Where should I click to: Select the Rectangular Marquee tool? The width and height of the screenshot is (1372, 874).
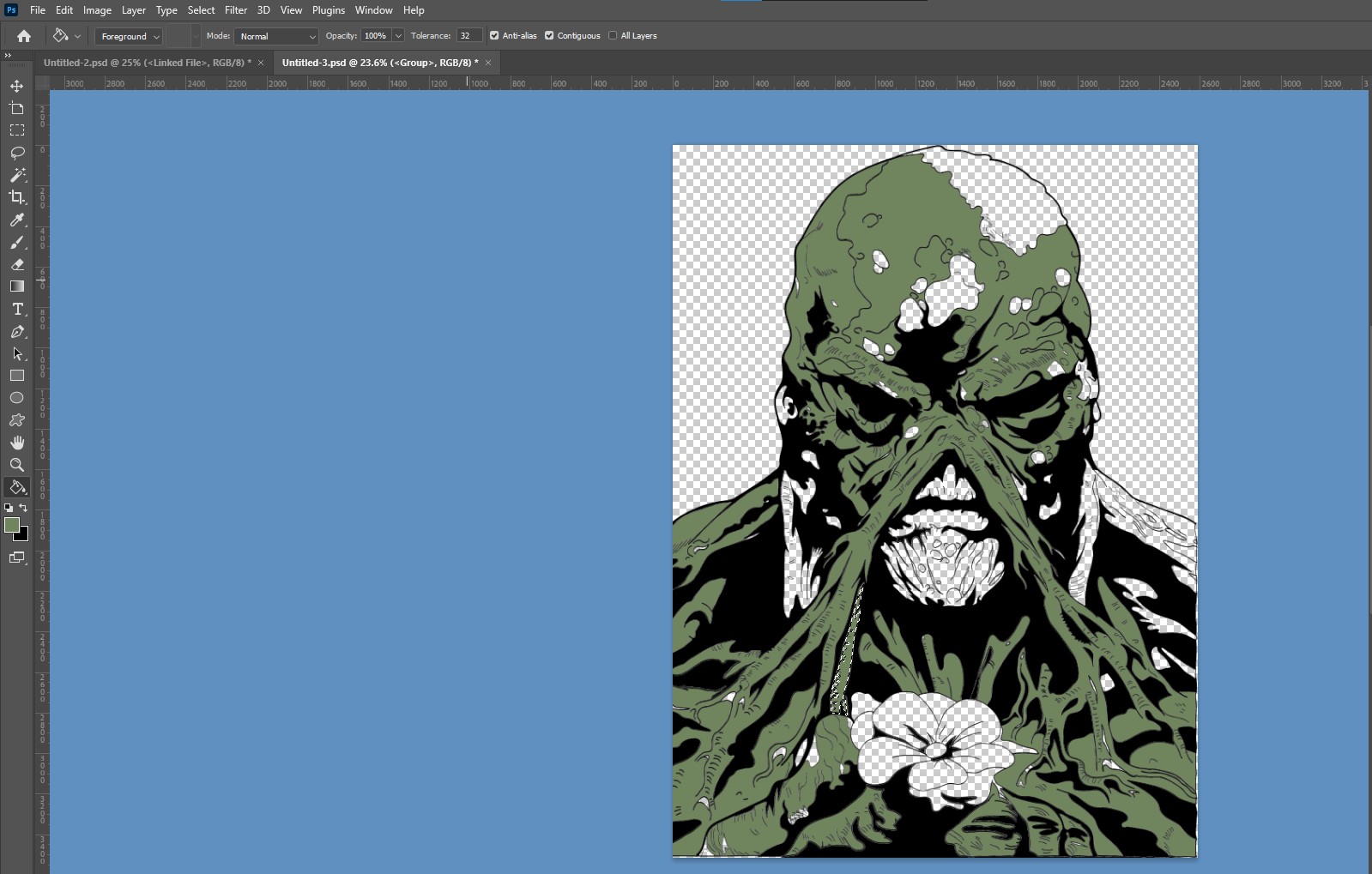click(x=16, y=130)
